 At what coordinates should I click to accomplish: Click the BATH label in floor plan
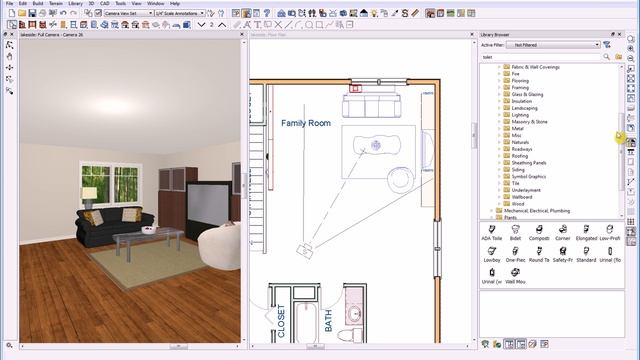(x=329, y=321)
